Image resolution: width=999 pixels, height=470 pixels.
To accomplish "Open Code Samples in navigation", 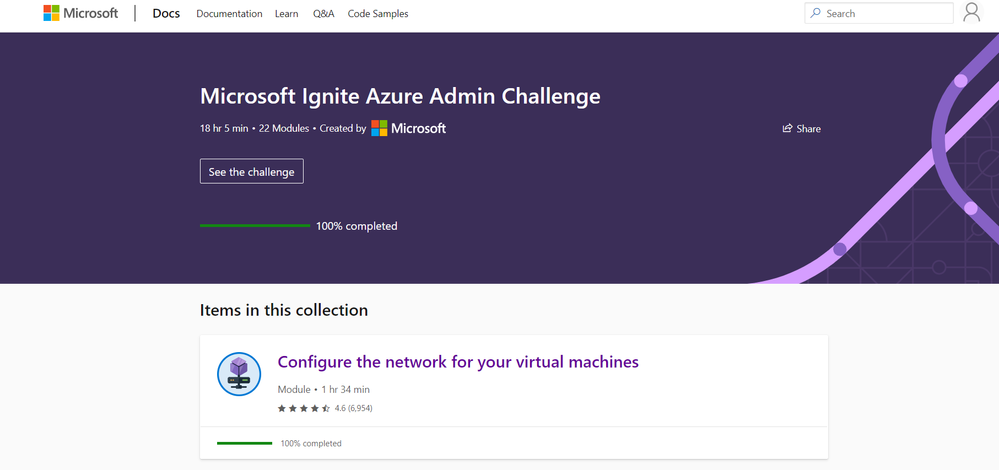I will pos(378,13).
